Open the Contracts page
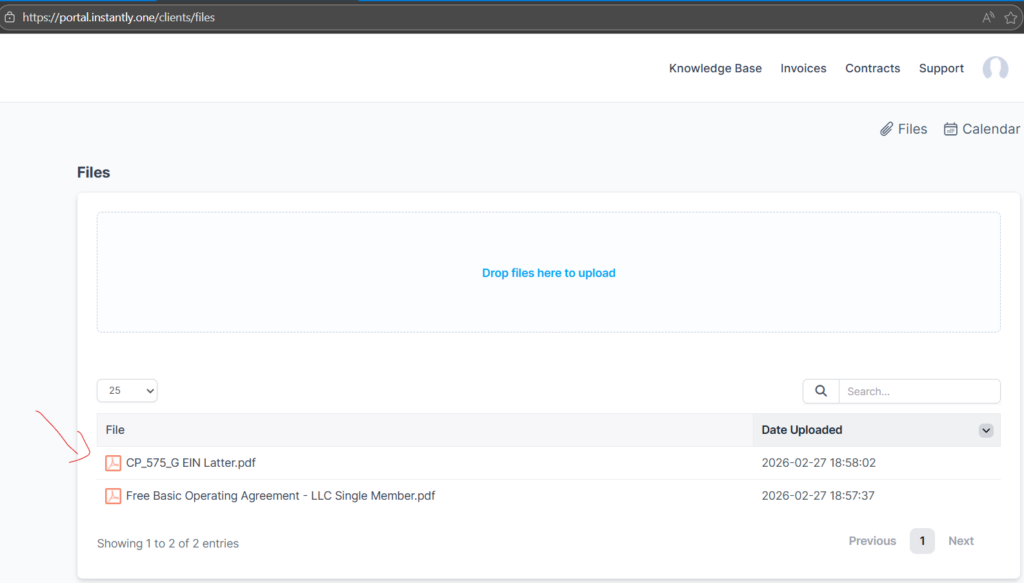Viewport: 1024px width, 583px height. tap(872, 68)
